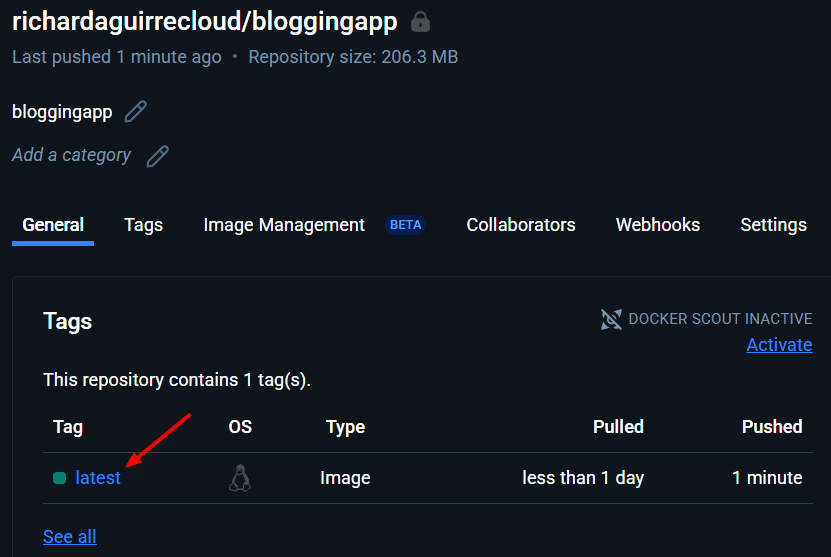
Task: Click the pencil icon next to Add a category
Action: click(157, 156)
